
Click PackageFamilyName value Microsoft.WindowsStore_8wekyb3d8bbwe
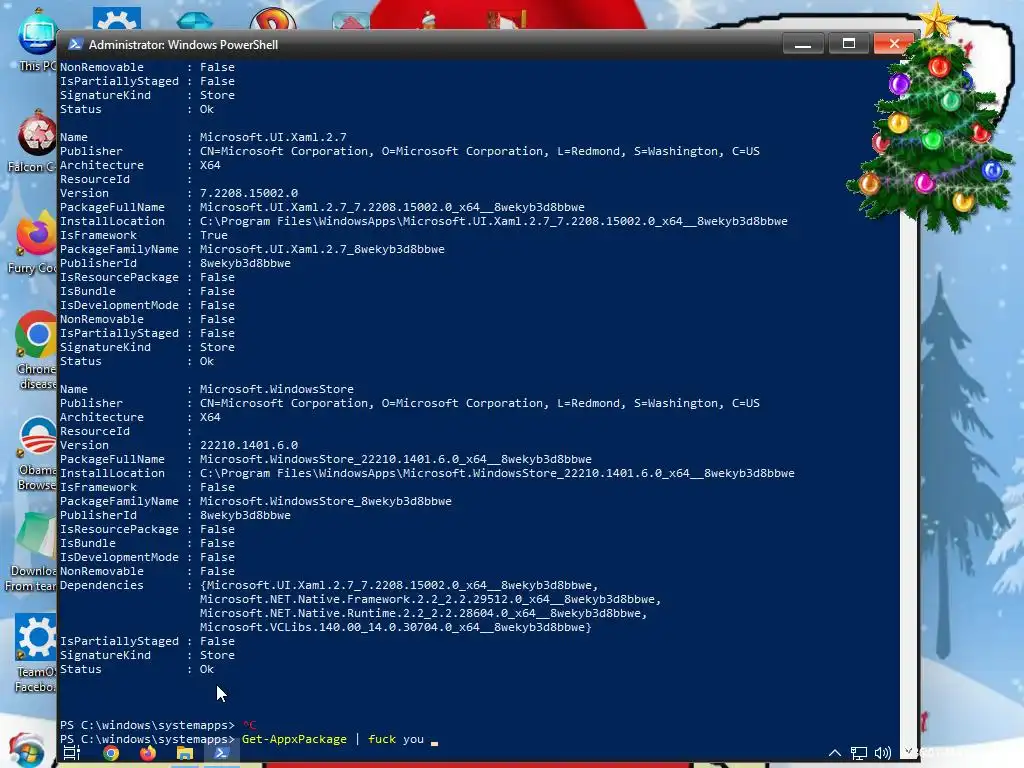326,502
